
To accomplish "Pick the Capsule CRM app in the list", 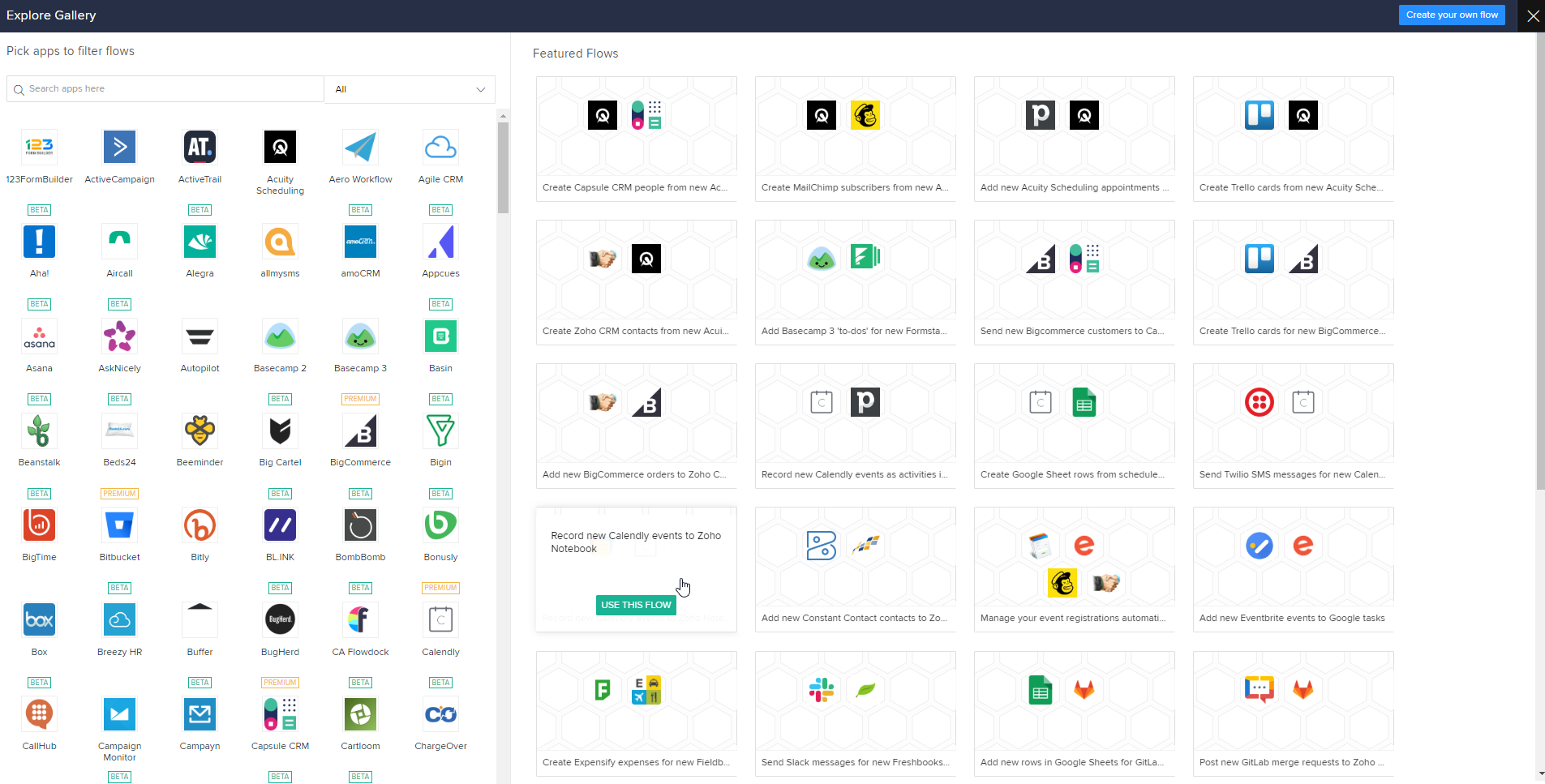I will (x=280, y=714).
